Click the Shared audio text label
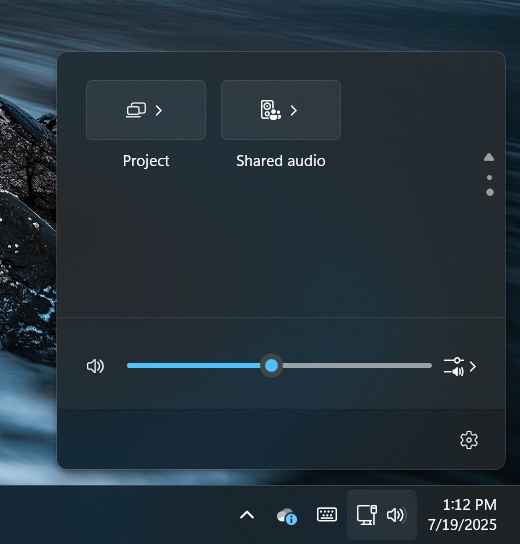The height and width of the screenshot is (544, 520). [x=281, y=161]
